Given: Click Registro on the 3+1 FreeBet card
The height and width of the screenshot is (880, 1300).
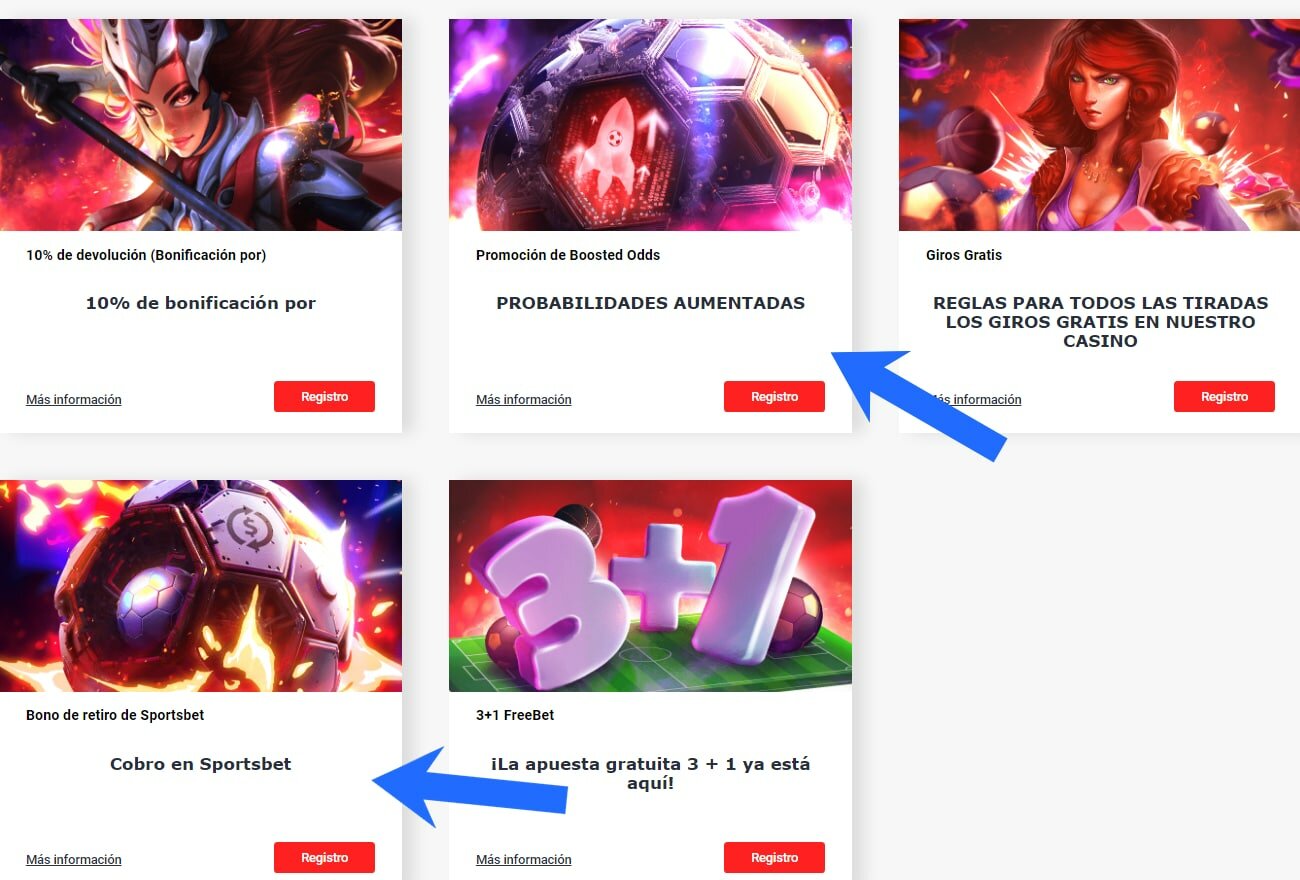Looking at the screenshot, I should coord(774,857).
